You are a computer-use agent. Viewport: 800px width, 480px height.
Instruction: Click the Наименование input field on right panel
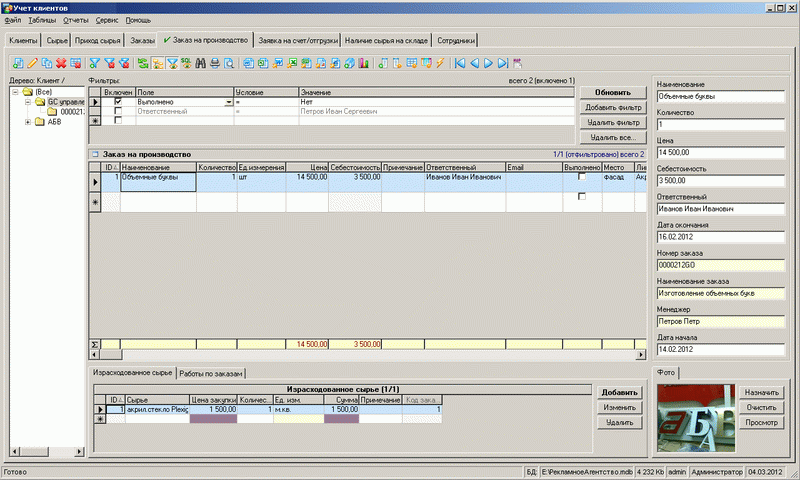coord(723,97)
